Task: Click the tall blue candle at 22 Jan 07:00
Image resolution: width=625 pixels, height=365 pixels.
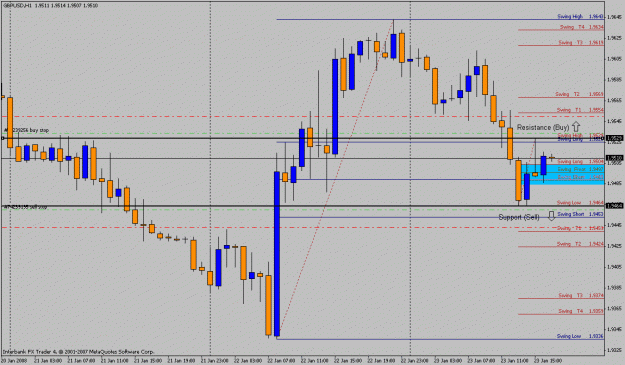Action: (x=277, y=254)
